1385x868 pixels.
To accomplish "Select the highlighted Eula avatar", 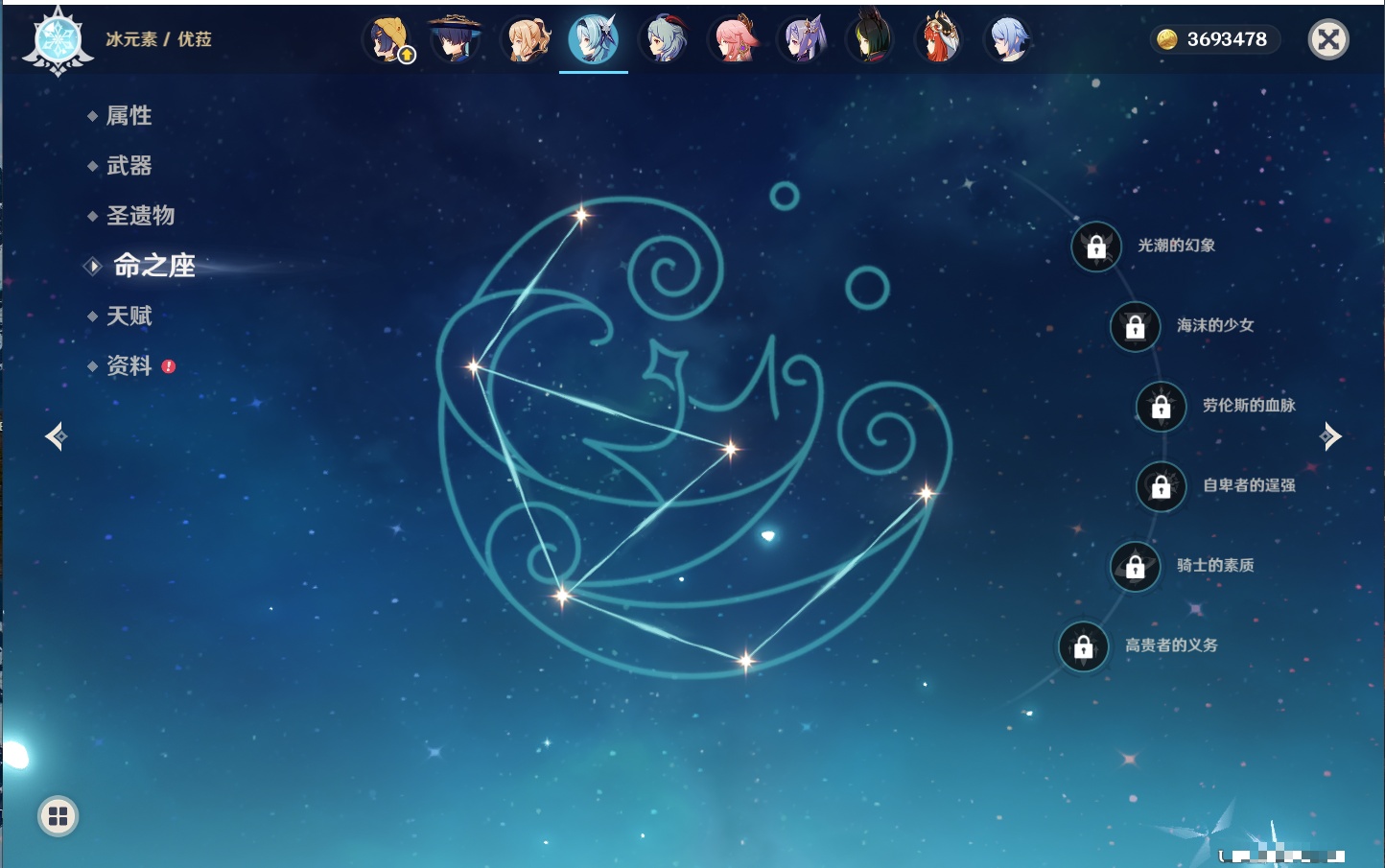I will [594, 39].
